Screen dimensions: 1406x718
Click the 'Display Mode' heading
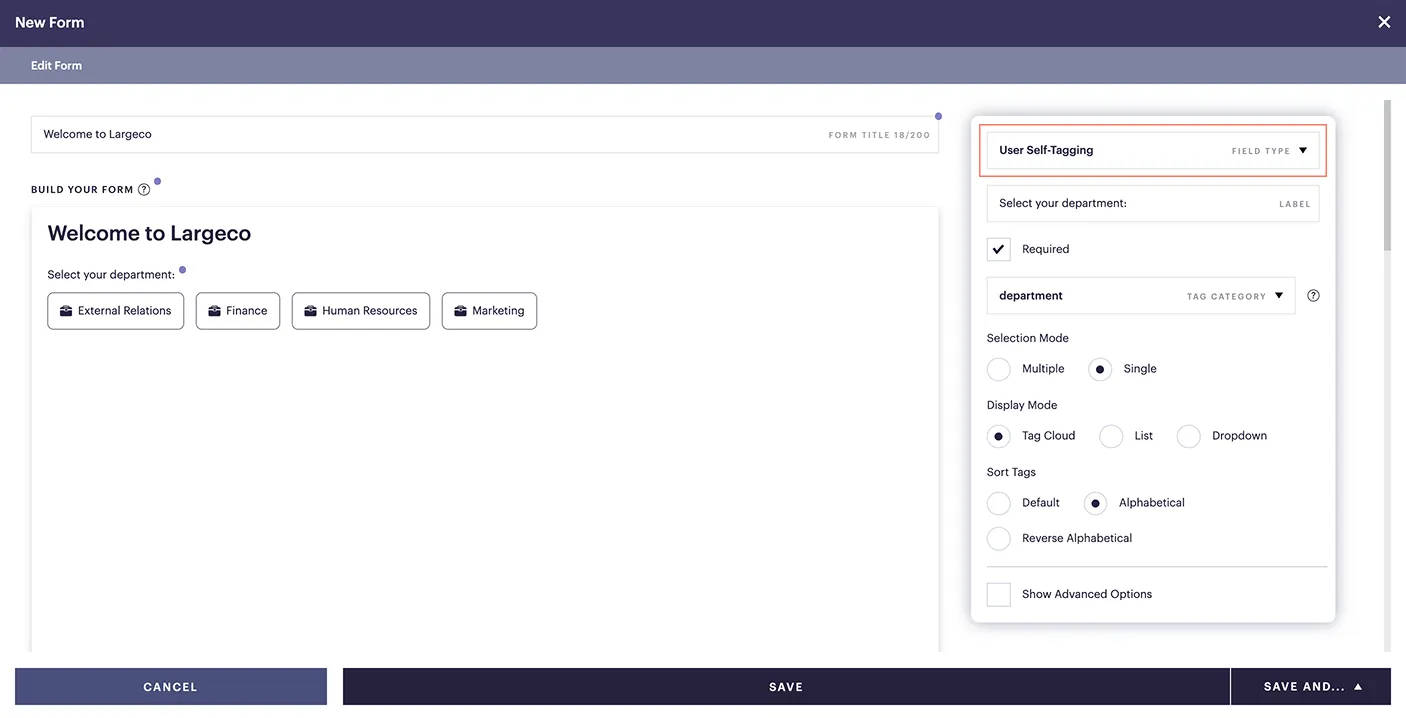tap(1022, 405)
